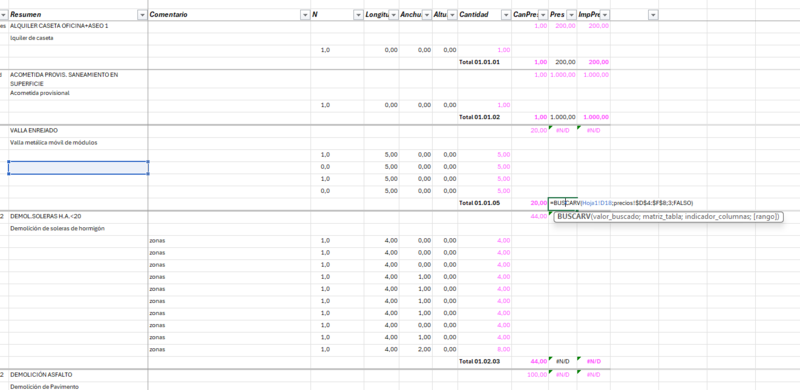This screenshot has height=390, width=800.
Task: Click the BUSCARV function name in the tooltip
Action: [573, 217]
